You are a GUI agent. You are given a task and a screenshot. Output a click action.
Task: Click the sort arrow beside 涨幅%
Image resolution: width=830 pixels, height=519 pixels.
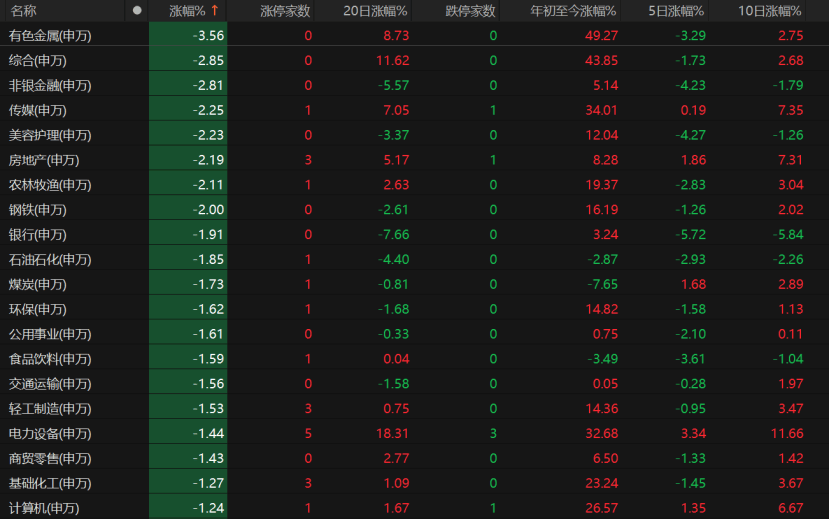[x=214, y=11]
